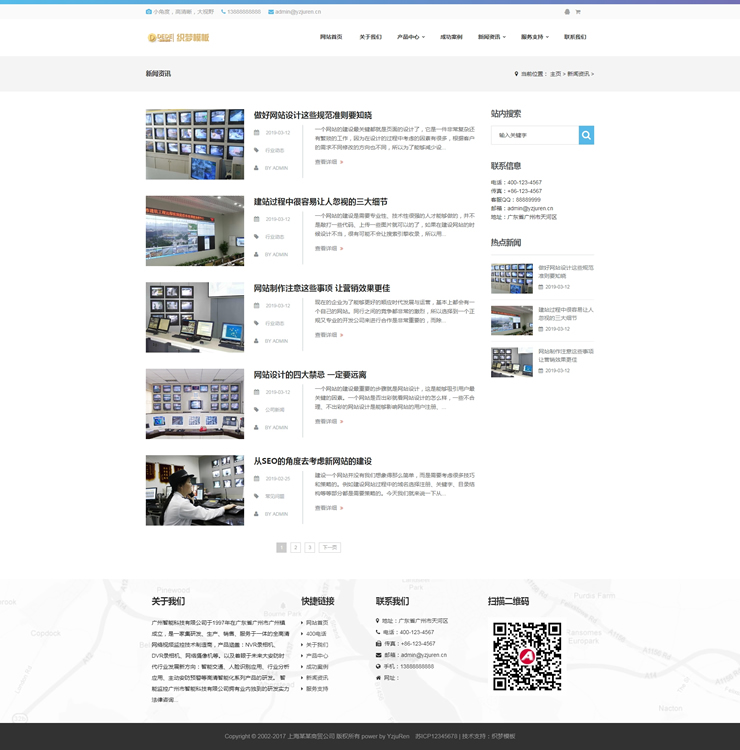Open thumbnail of 从SEO的角度去考虑新网站的建设 article
740x750 pixels.
194,490
